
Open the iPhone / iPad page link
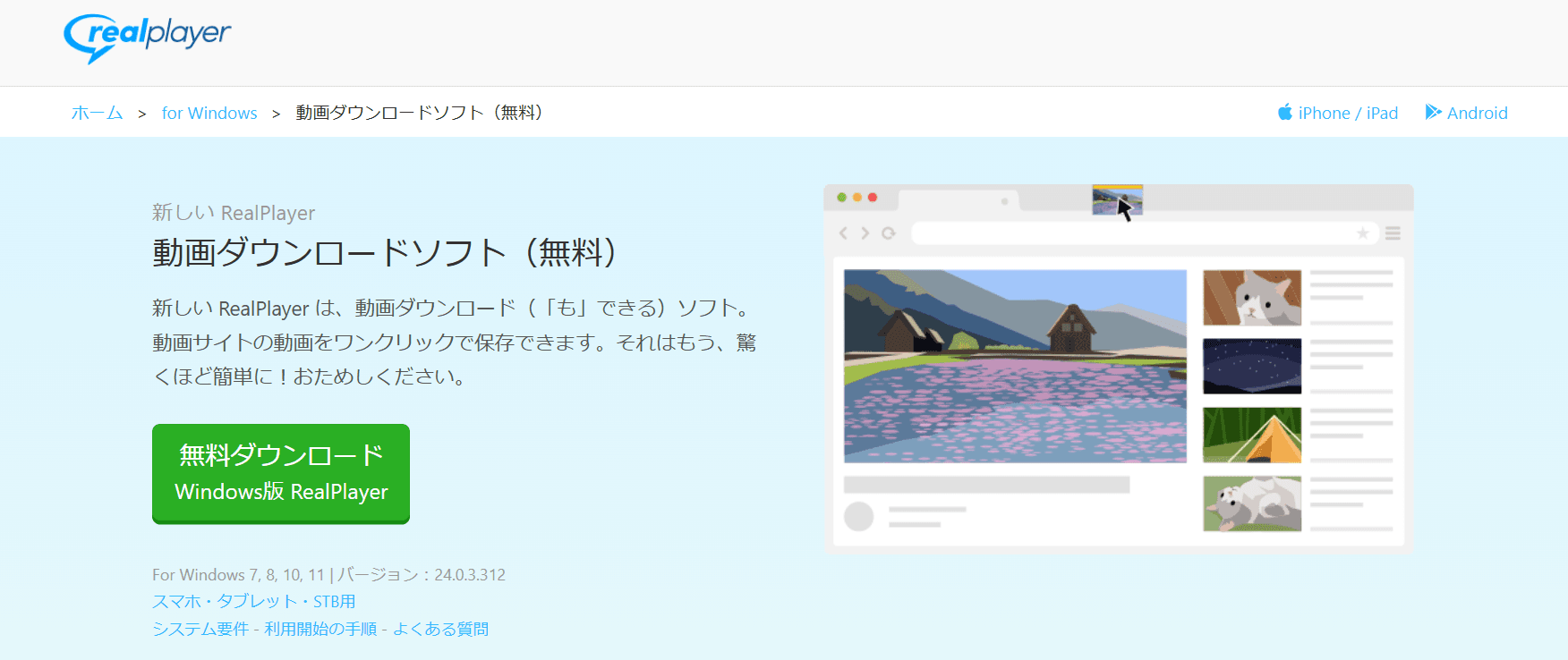pos(1347,114)
